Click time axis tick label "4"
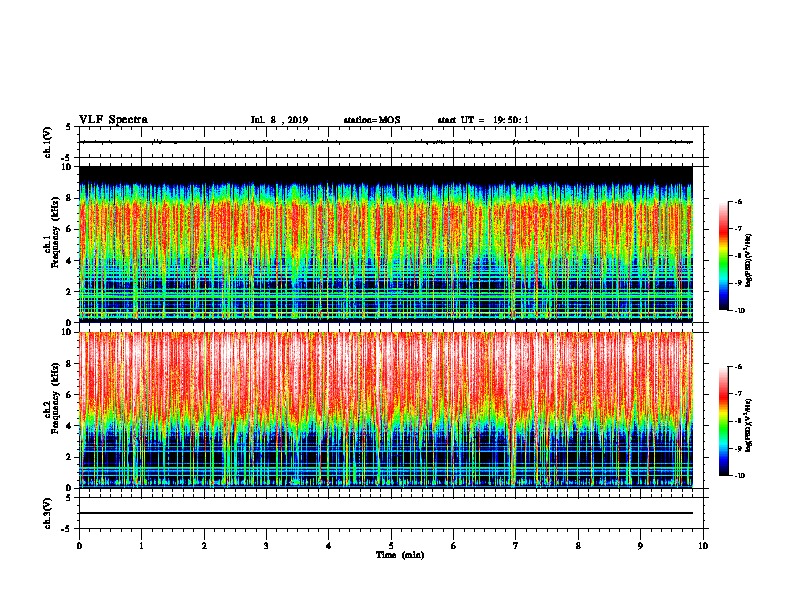 329,546
